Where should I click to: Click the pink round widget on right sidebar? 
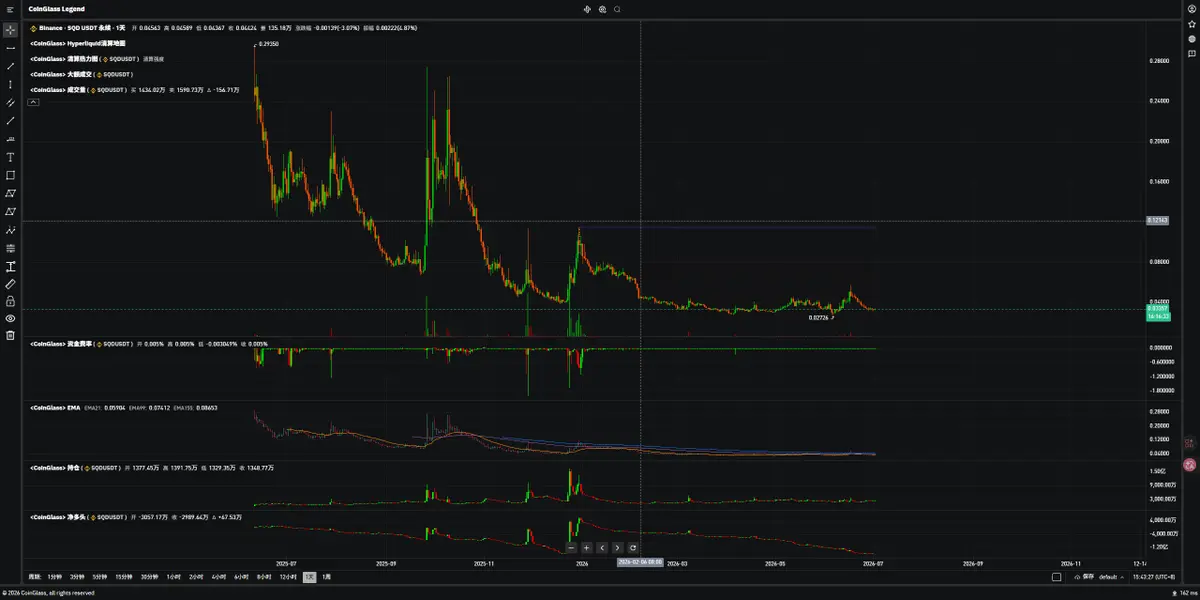coord(1190,464)
